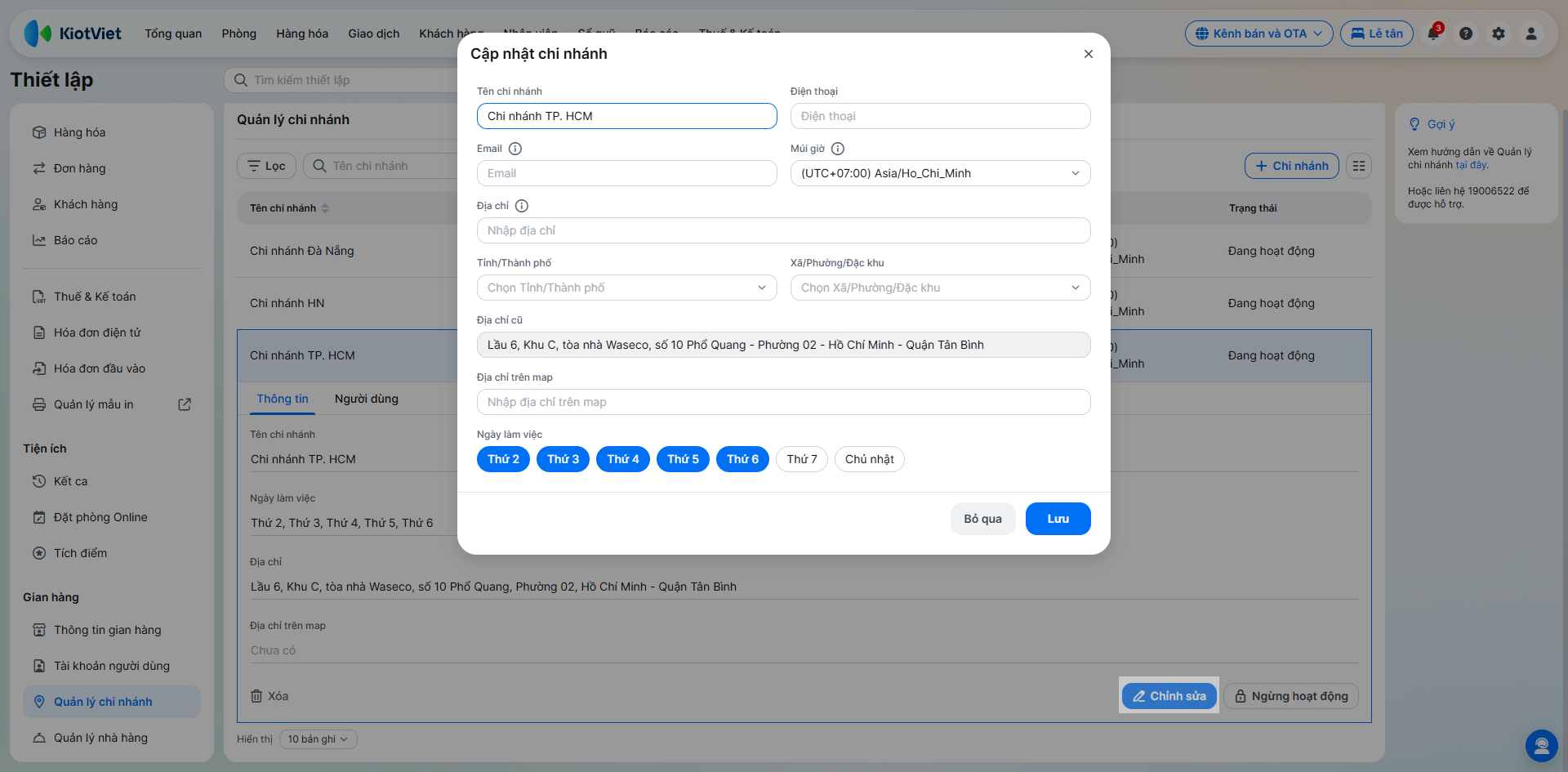Expand the Kênh bán và OTA dropdown
This screenshot has width=1568, height=772.
(x=1258, y=33)
